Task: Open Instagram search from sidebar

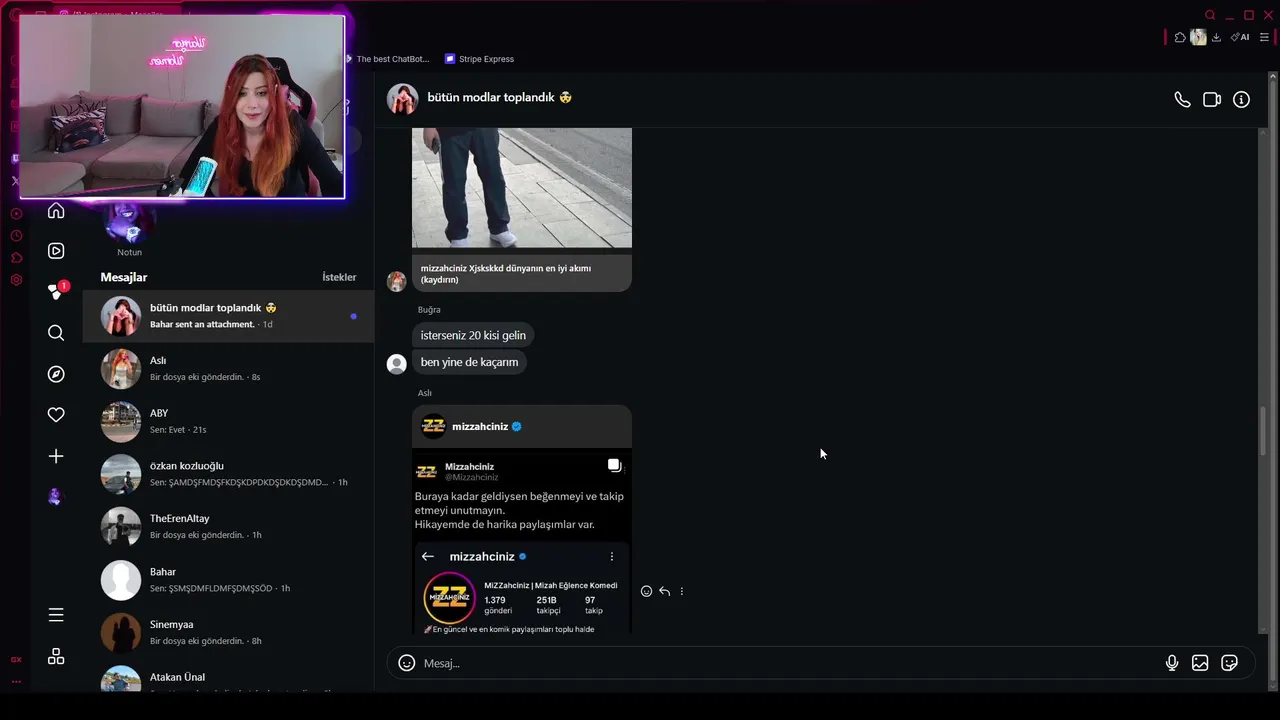Action: (x=56, y=333)
